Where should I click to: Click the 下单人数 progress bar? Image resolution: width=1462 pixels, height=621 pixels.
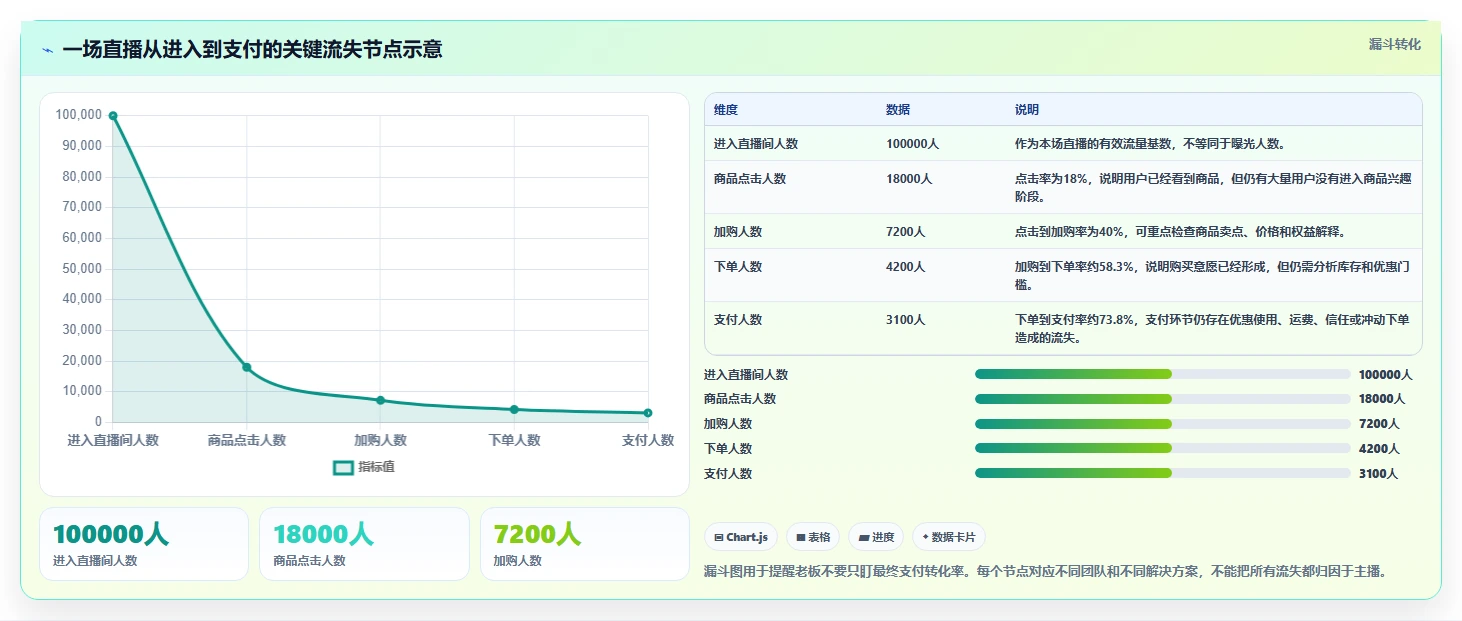(x=1162, y=448)
